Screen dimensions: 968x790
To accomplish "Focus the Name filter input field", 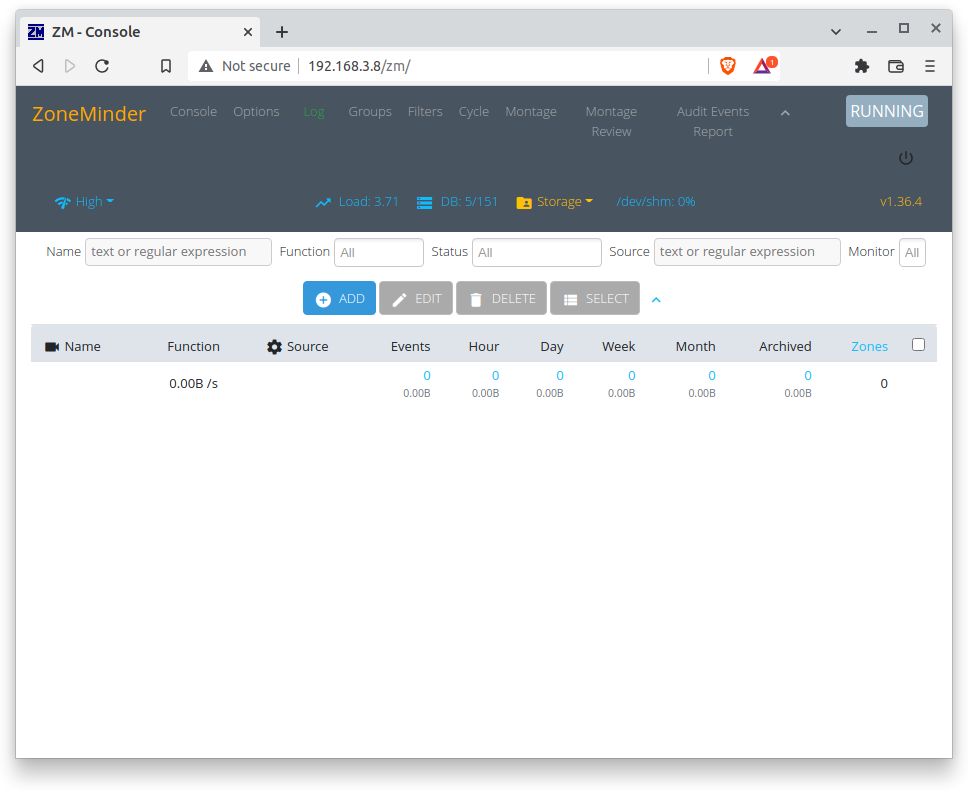I will point(178,252).
